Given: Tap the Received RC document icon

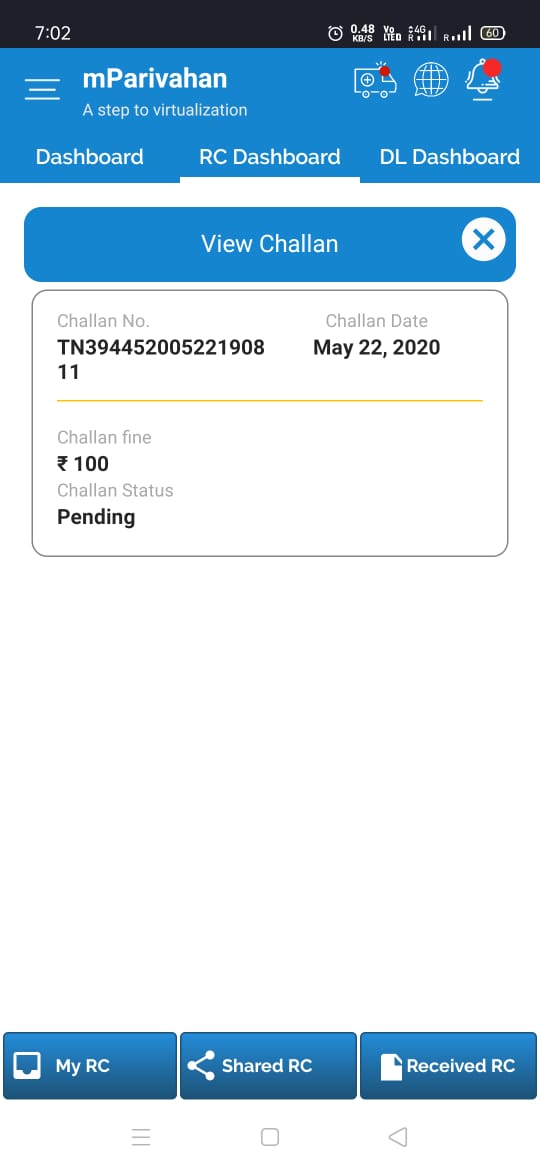Looking at the screenshot, I should (x=391, y=1066).
